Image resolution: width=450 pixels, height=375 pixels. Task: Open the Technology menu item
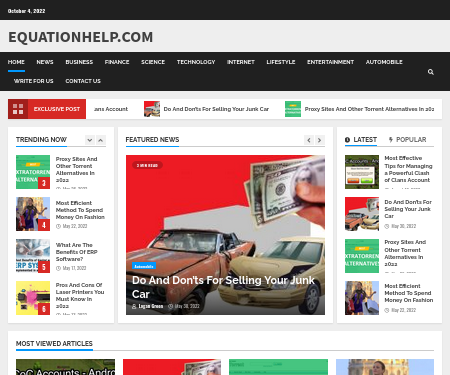click(196, 62)
